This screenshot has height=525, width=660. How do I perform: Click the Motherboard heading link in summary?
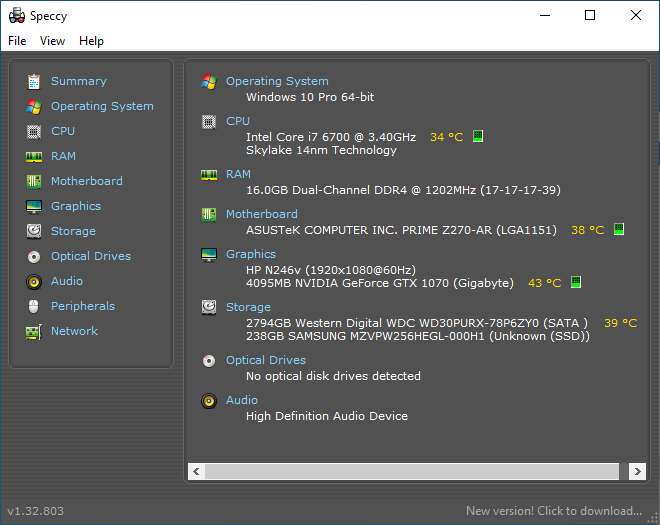tap(262, 214)
